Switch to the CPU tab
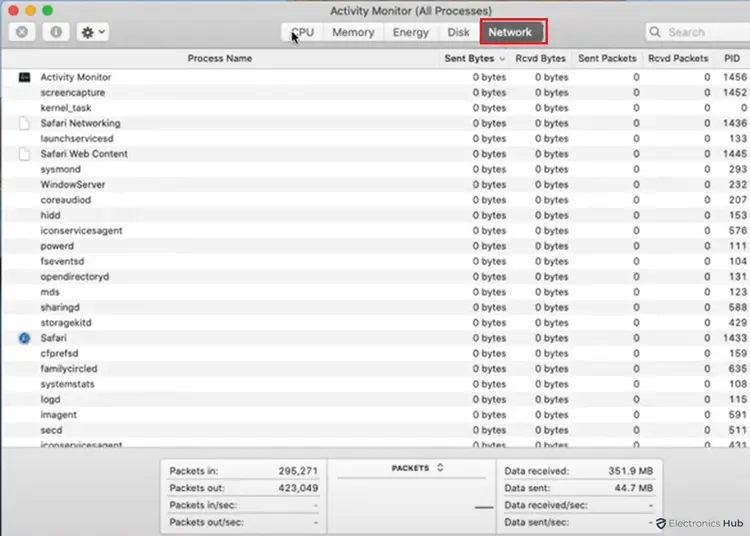 [303, 32]
